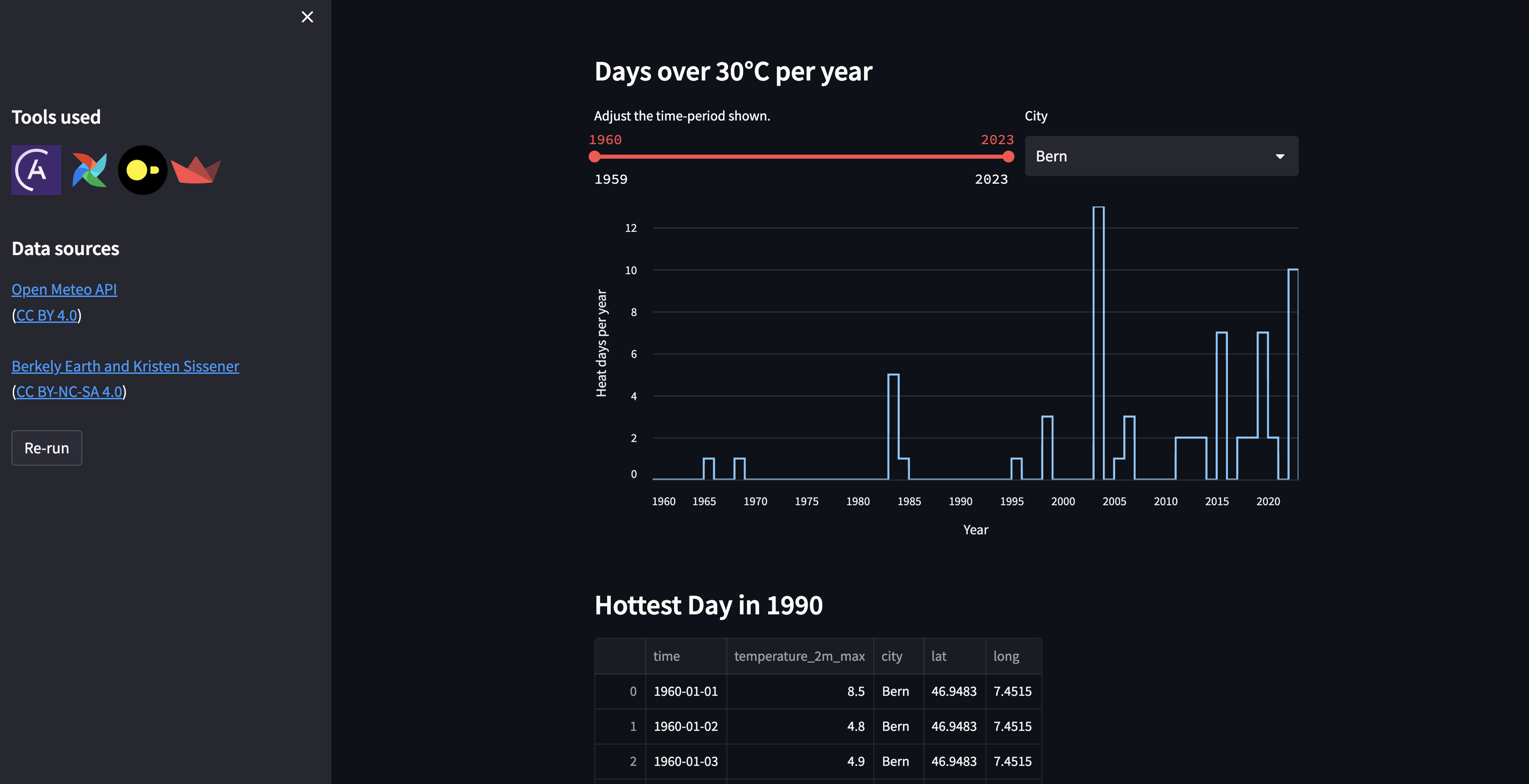1529x784 pixels.
Task: Open the CC BY 4.0 license link
Action: [47, 315]
